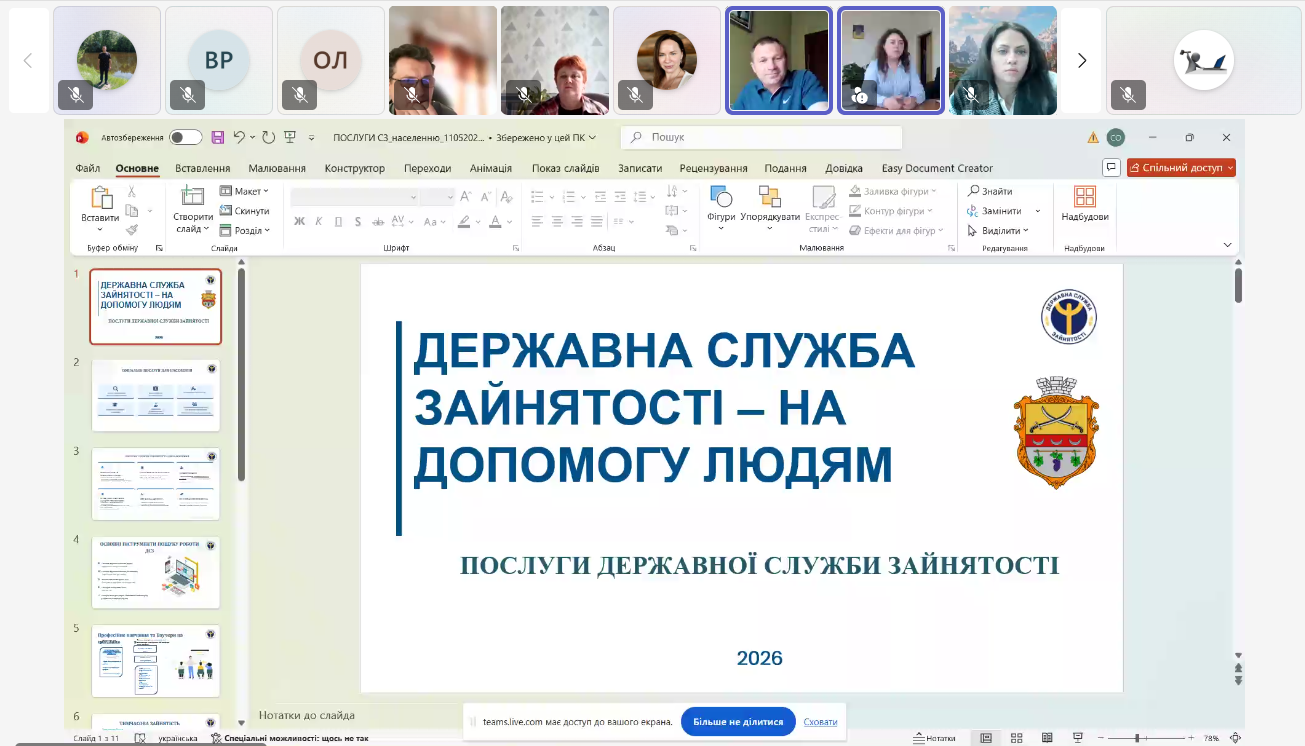Switch to the Вставлення tab

pos(202,168)
